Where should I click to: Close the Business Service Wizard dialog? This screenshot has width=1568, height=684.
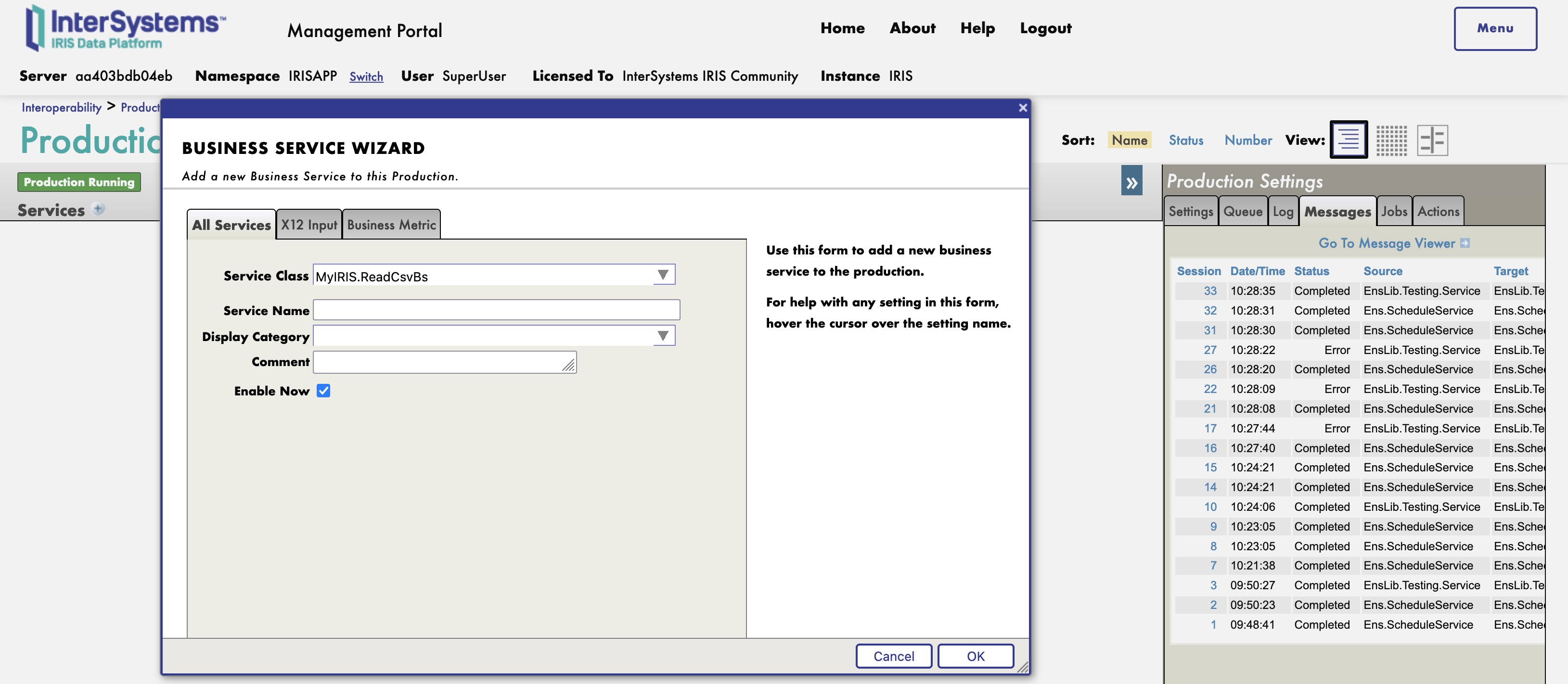[x=1023, y=108]
